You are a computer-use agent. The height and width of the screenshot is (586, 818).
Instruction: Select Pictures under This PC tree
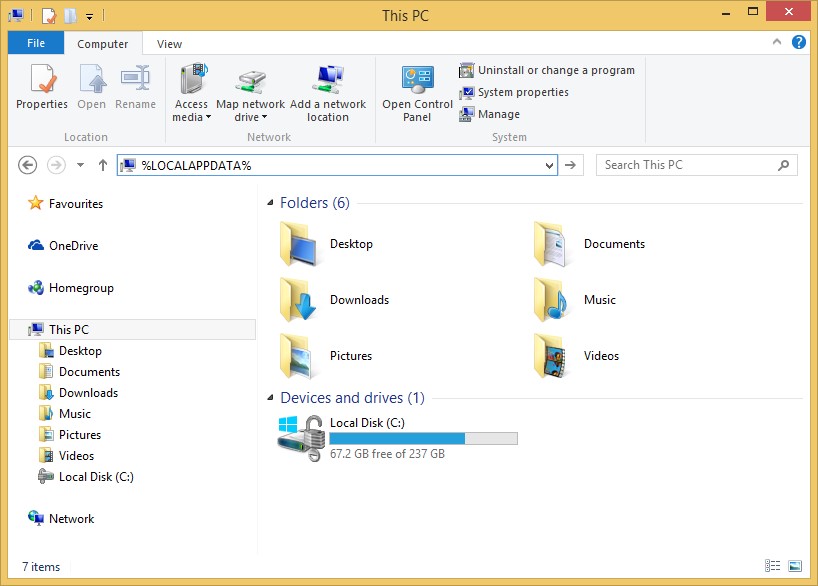tap(70, 434)
